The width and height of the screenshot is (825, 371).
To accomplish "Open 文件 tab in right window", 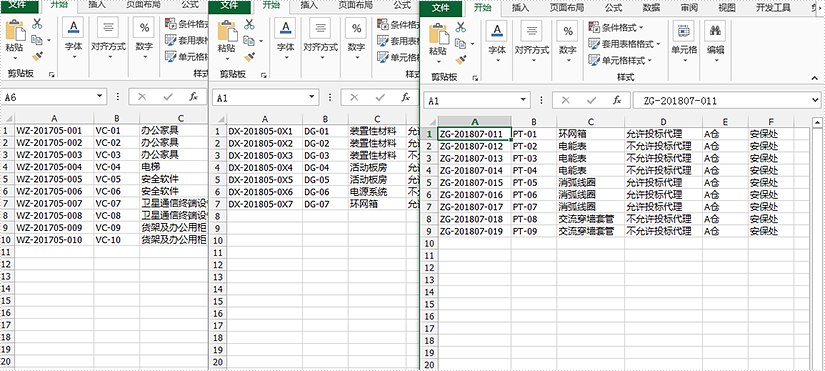I will click(x=441, y=7).
